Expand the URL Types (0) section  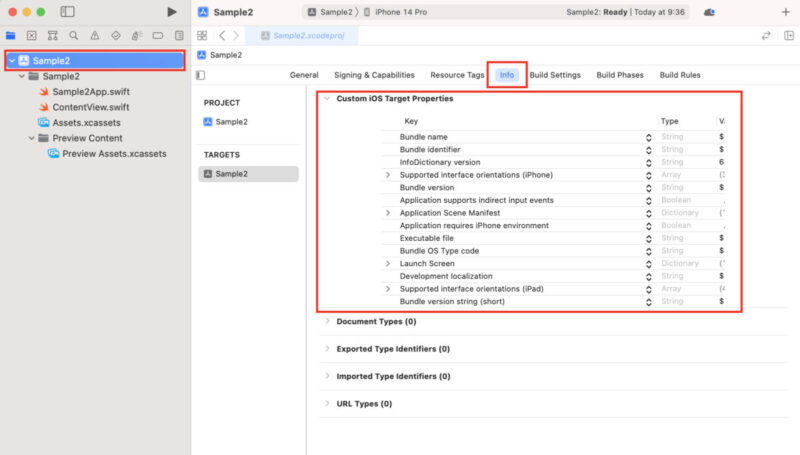[x=327, y=403]
